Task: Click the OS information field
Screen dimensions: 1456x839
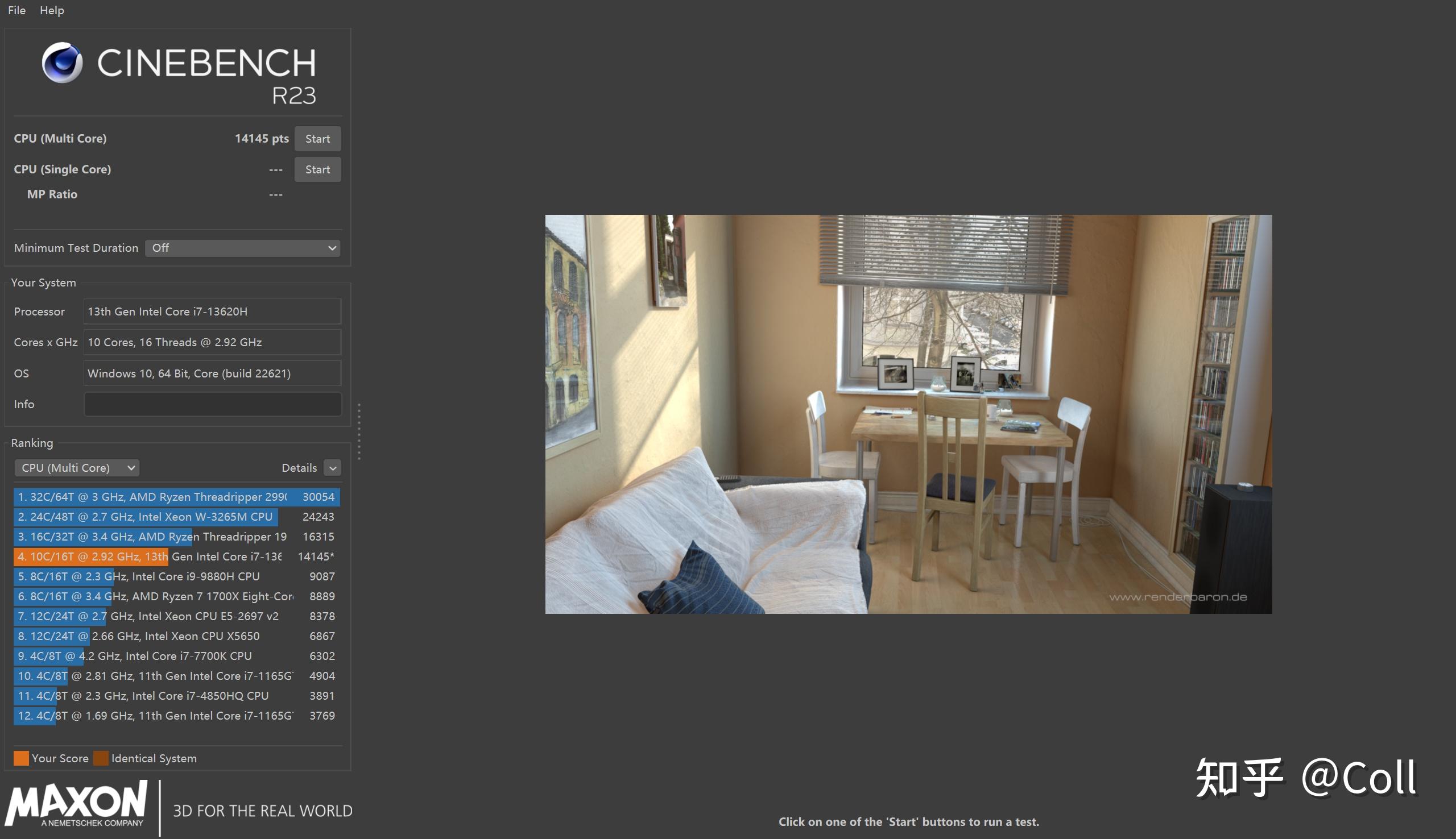Action: pyautogui.click(x=212, y=373)
